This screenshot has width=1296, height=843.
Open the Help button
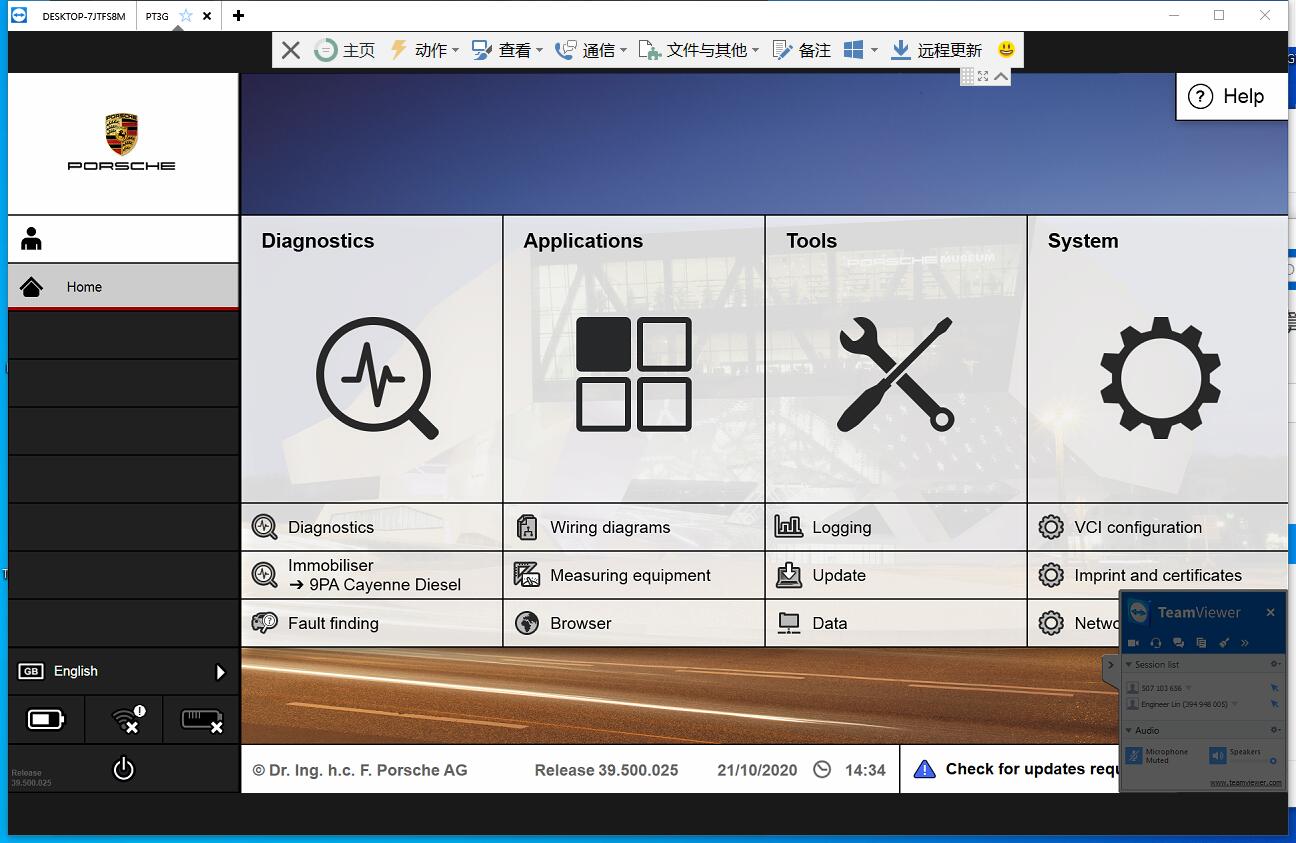(1231, 96)
